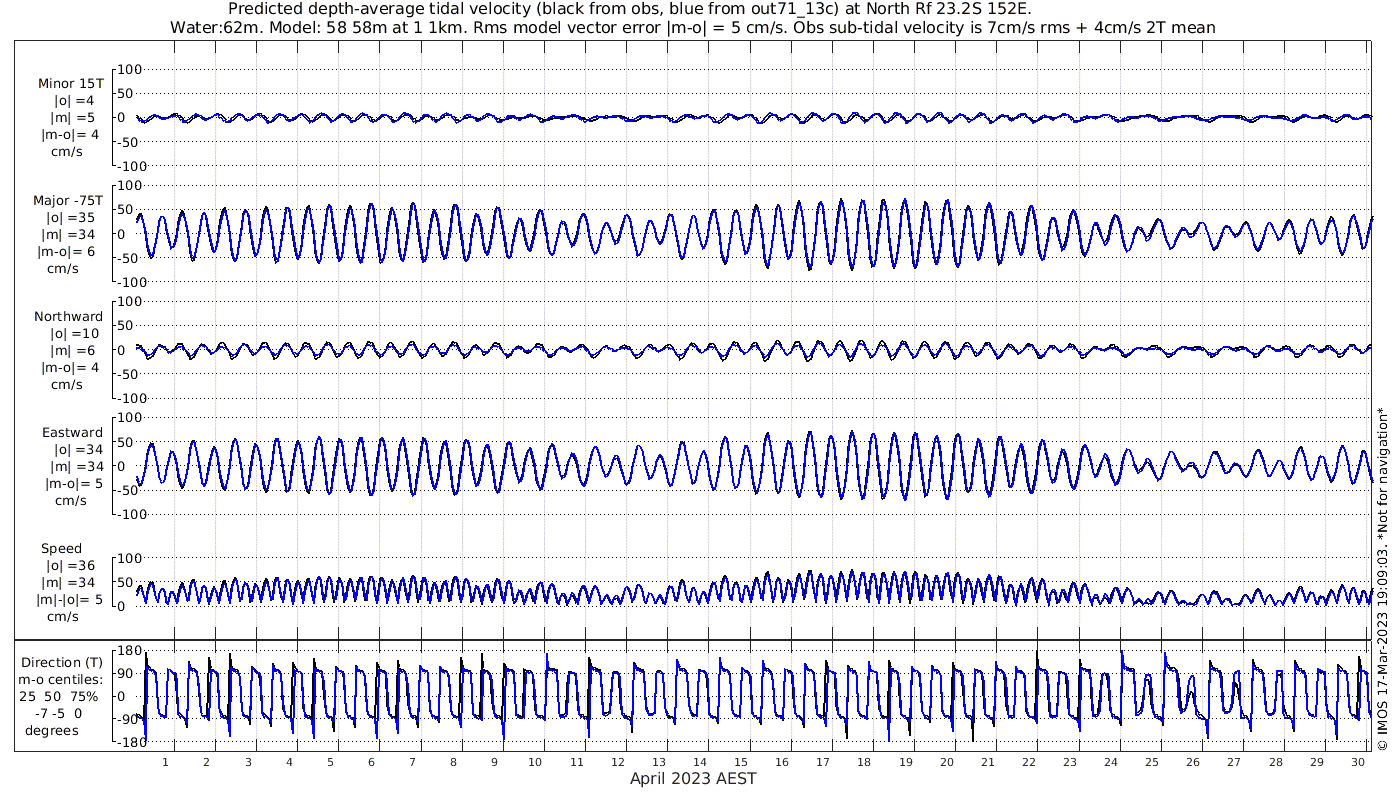The image size is (1400, 800).
Task: Click the 'Major -75T' panel label
Action: pyautogui.click(x=68, y=201)
